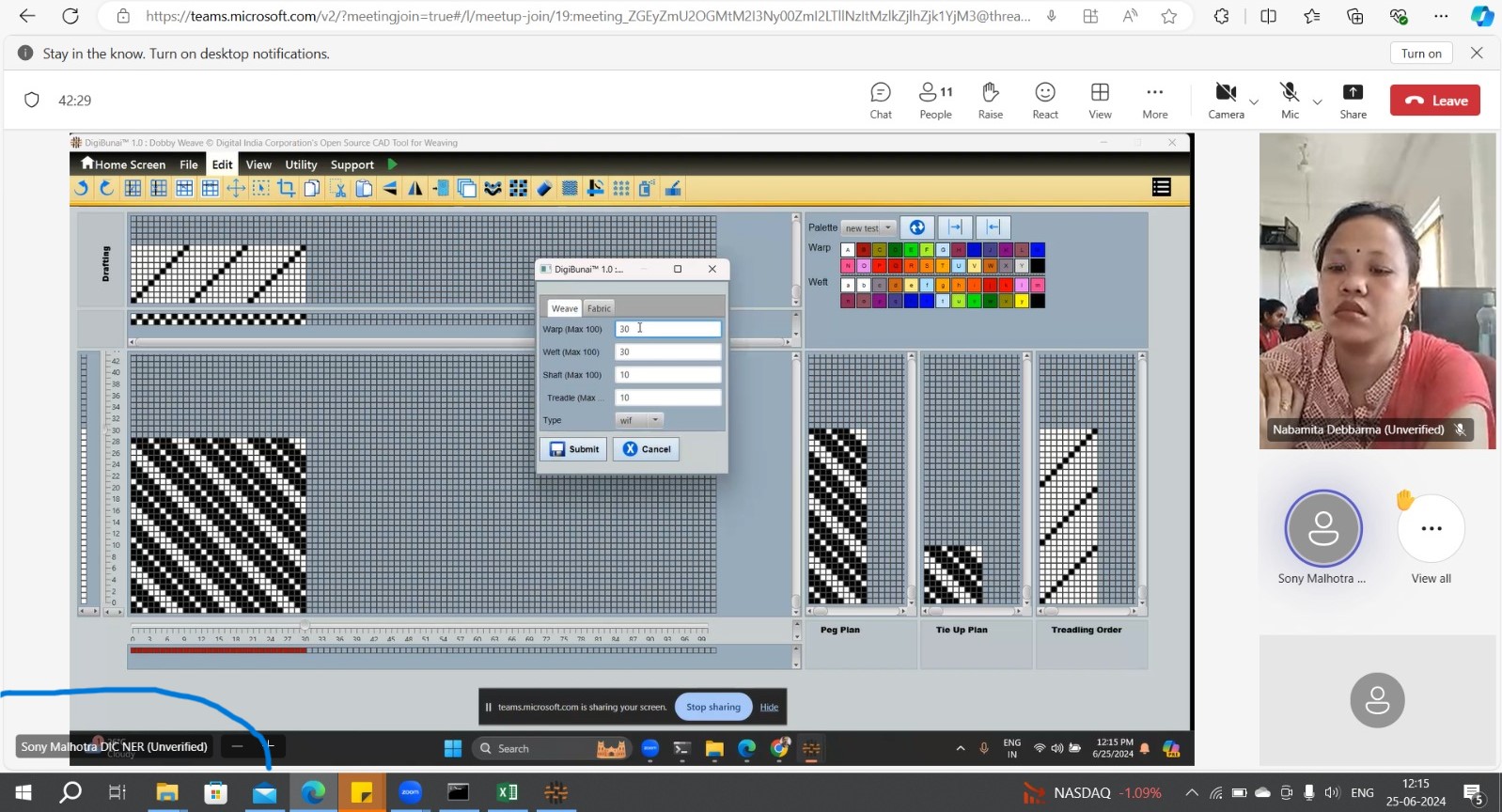Screen dimensions: 1502x812
Task: Click the Submit button in dialog
Action: point(573,449)
